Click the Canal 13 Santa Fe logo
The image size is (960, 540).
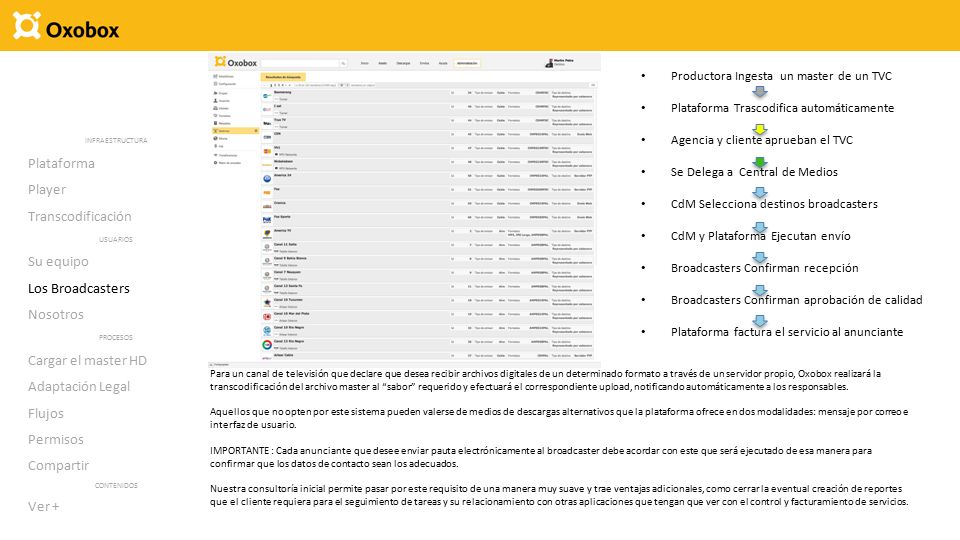[x=267, y=288]
